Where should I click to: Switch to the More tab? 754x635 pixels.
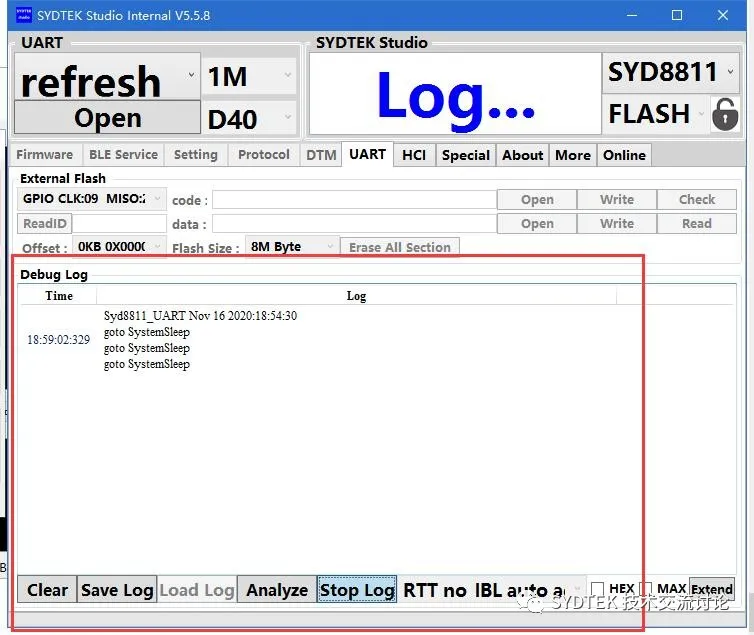click(x=573, y=155)
